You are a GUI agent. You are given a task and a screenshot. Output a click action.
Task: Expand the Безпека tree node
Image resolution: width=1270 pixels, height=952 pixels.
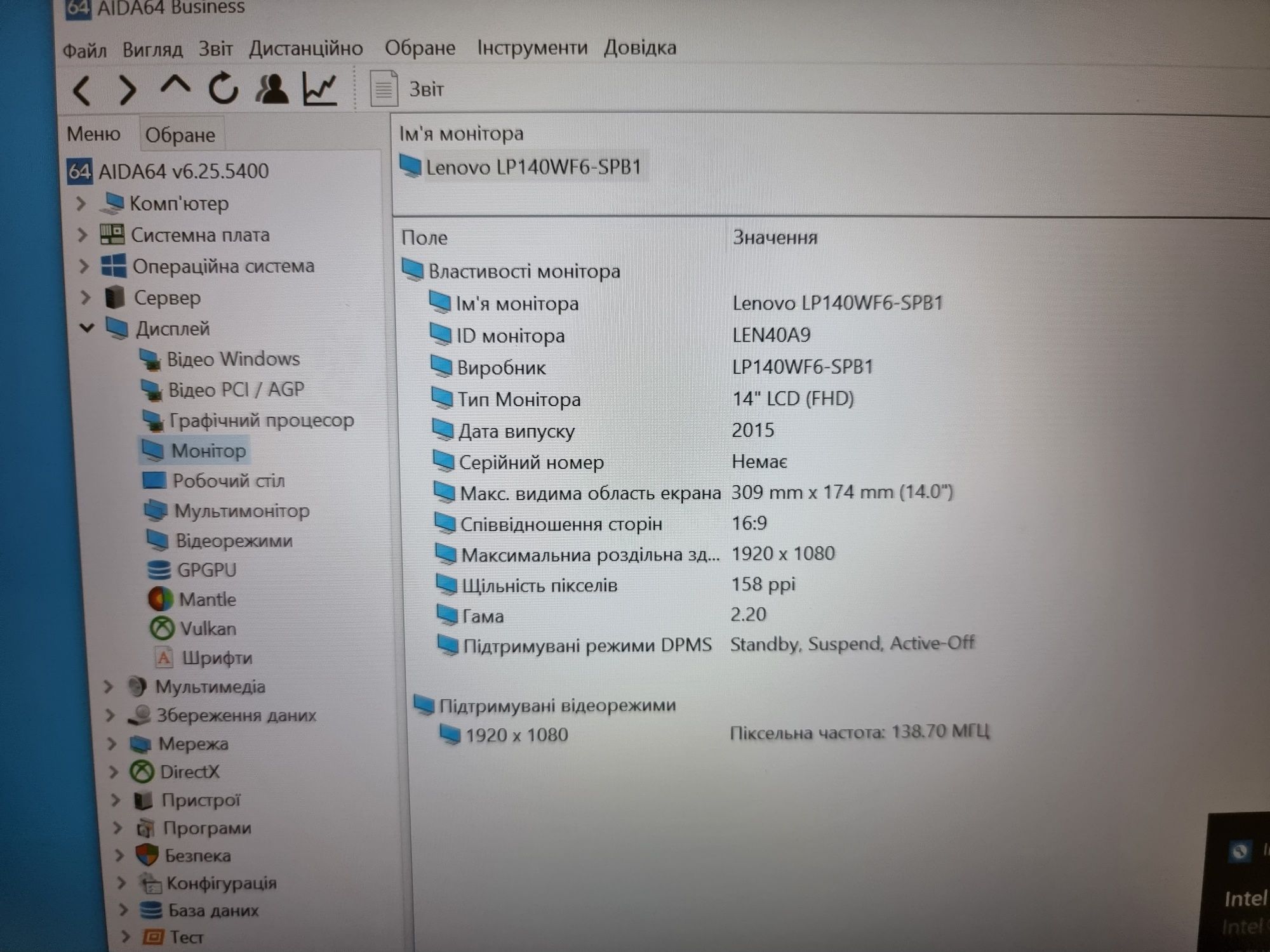[119, 856]
